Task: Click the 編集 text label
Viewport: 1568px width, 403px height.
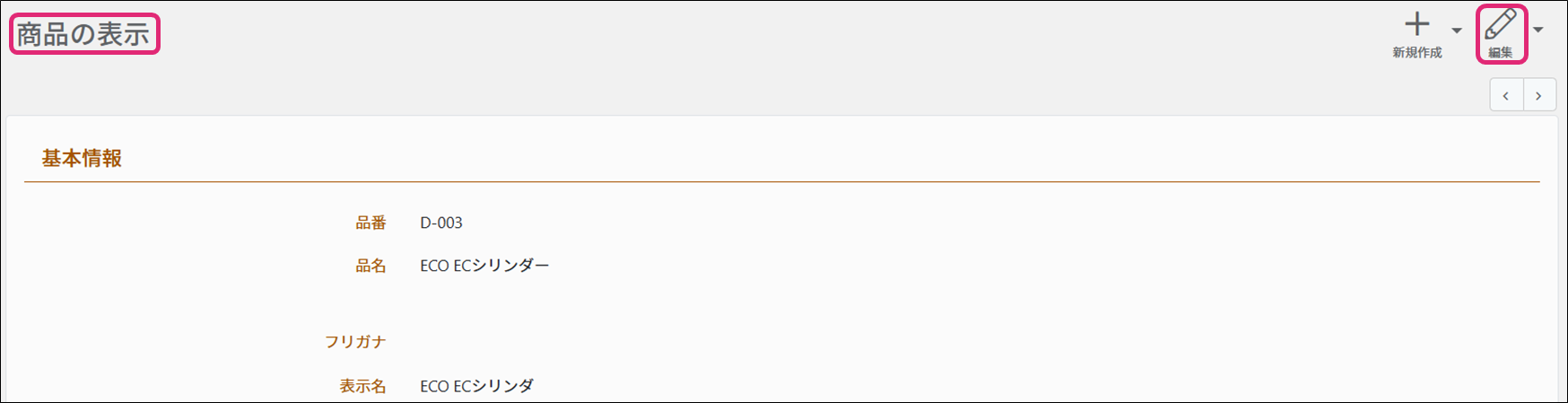Action: pyautogui.click(x=1501, y=53)
